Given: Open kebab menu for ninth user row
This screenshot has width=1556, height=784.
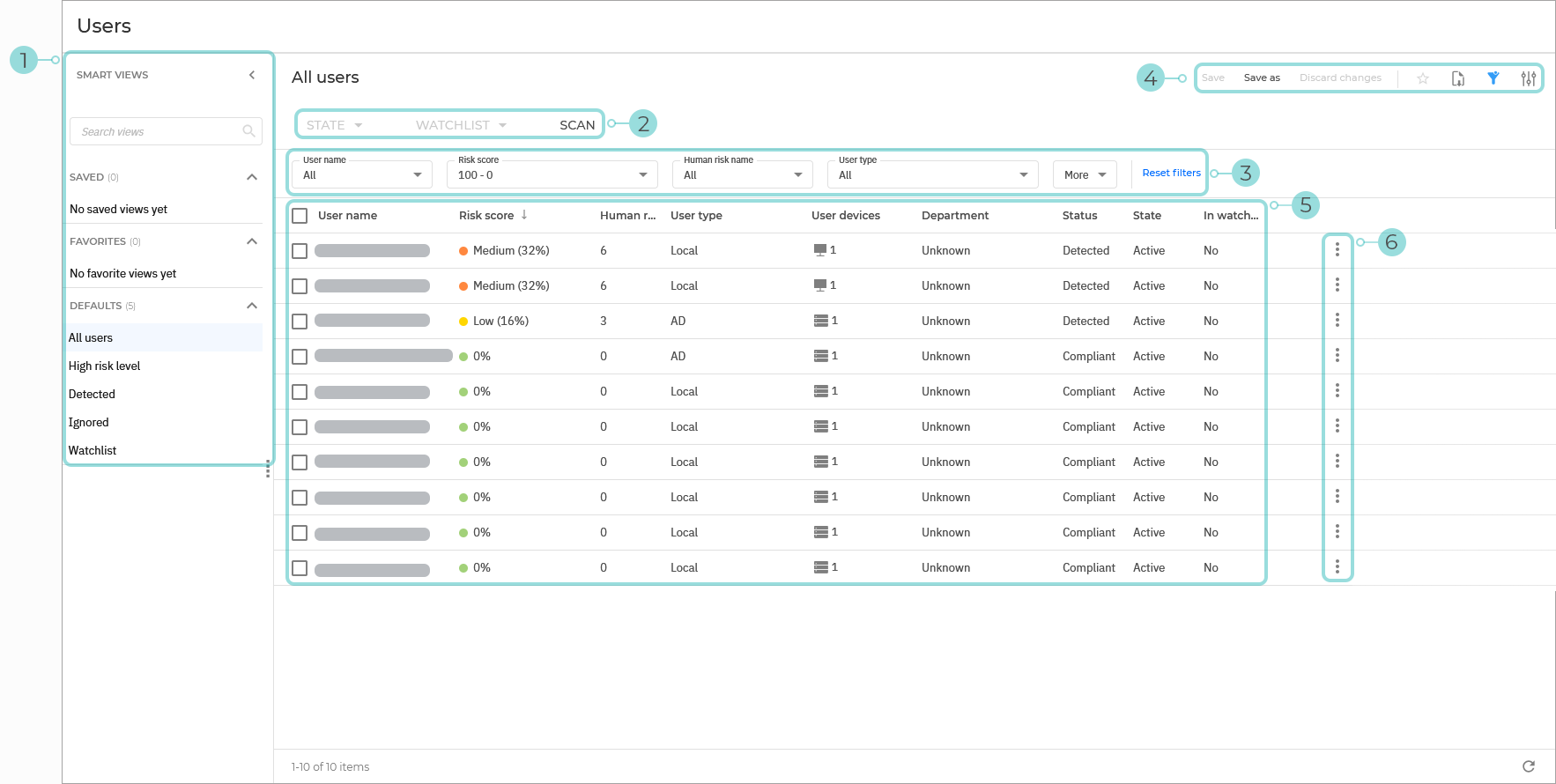Looking at the screenshot, I should tap(1337, 531).
